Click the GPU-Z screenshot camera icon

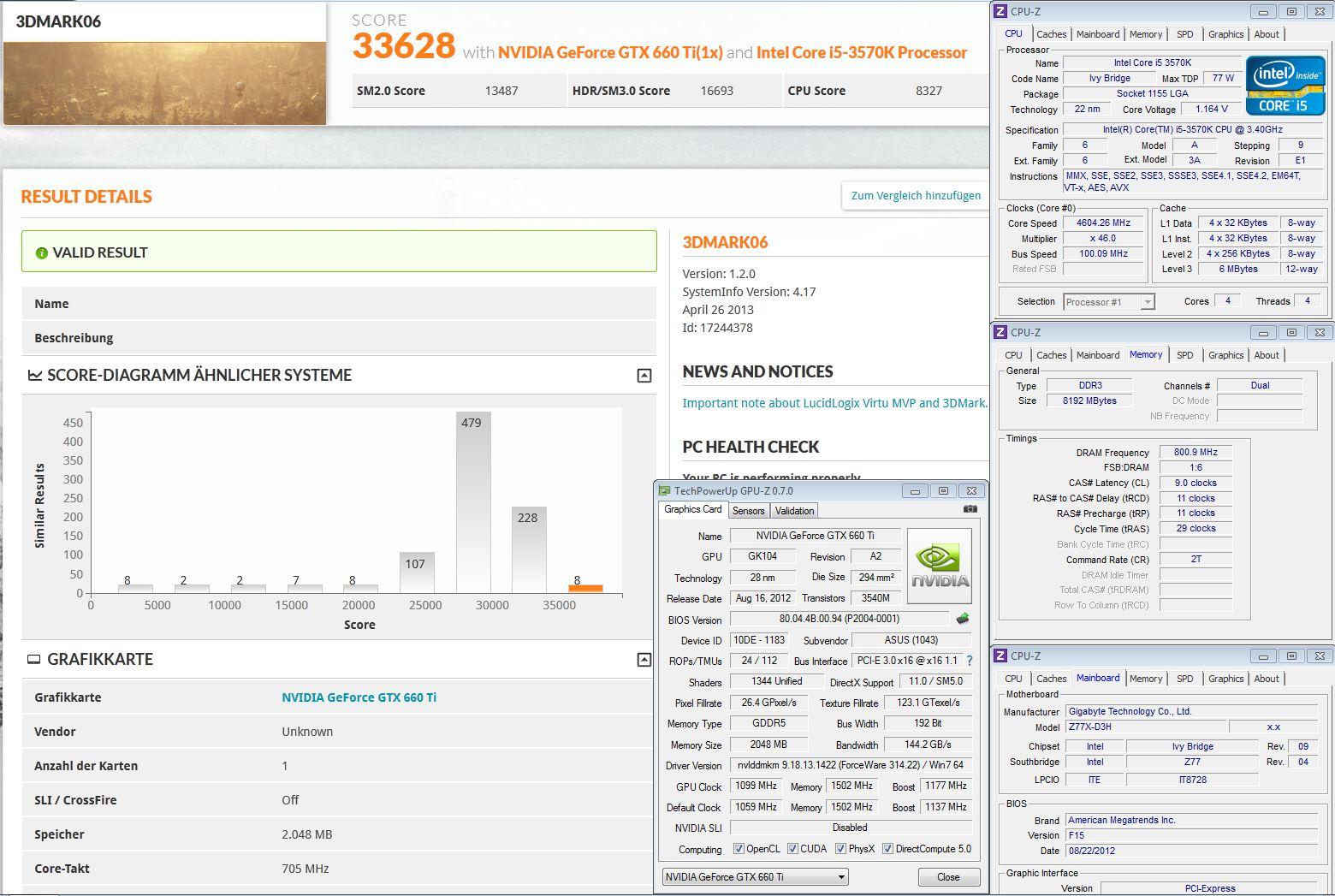click(970, 509)
